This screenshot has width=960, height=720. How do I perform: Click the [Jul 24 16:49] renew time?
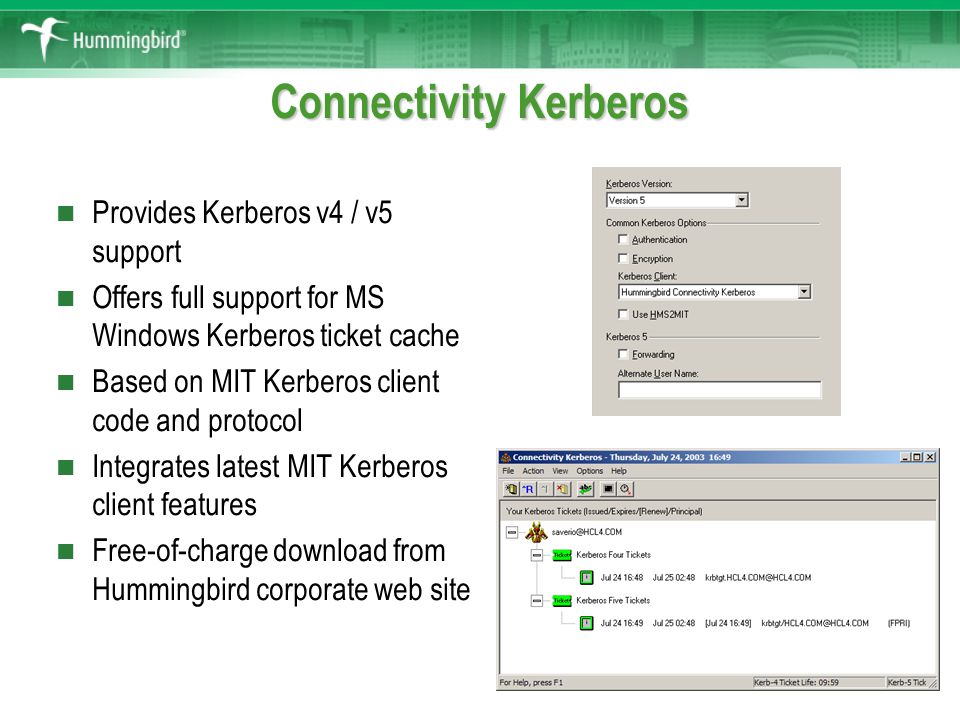tap(729, 624)
